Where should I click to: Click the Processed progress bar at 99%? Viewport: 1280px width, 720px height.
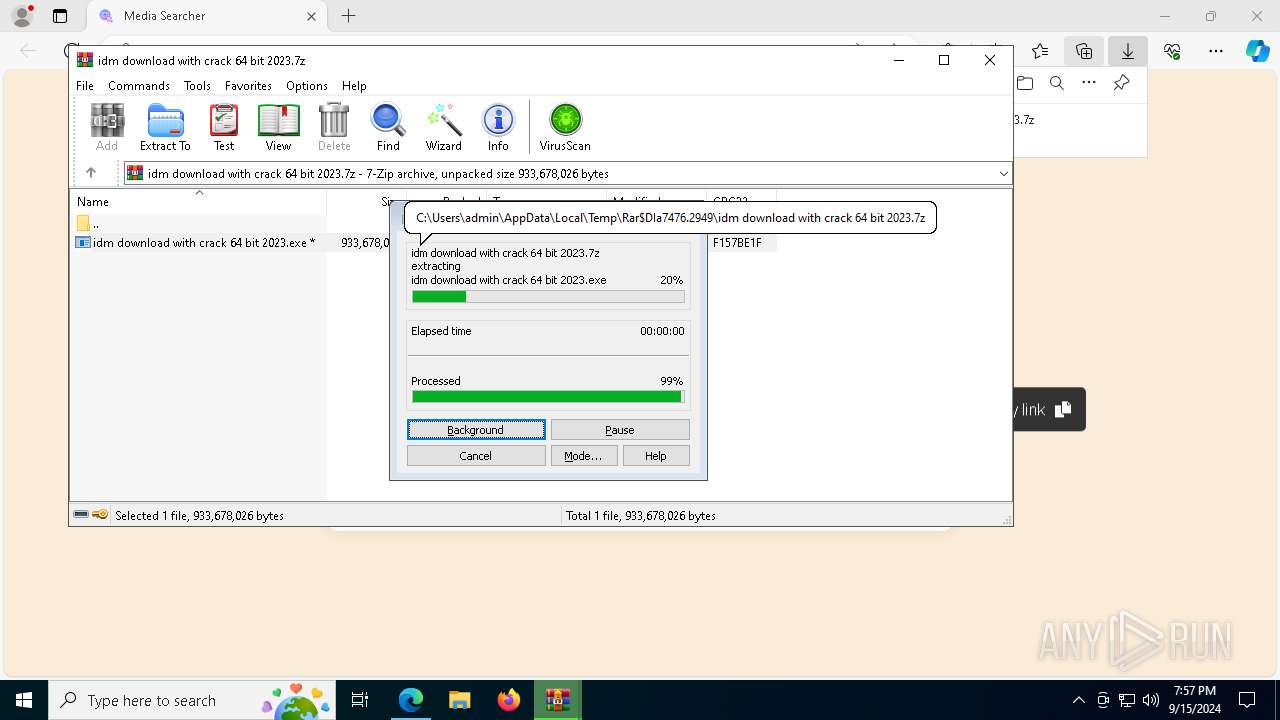click(x=548, y=397)
